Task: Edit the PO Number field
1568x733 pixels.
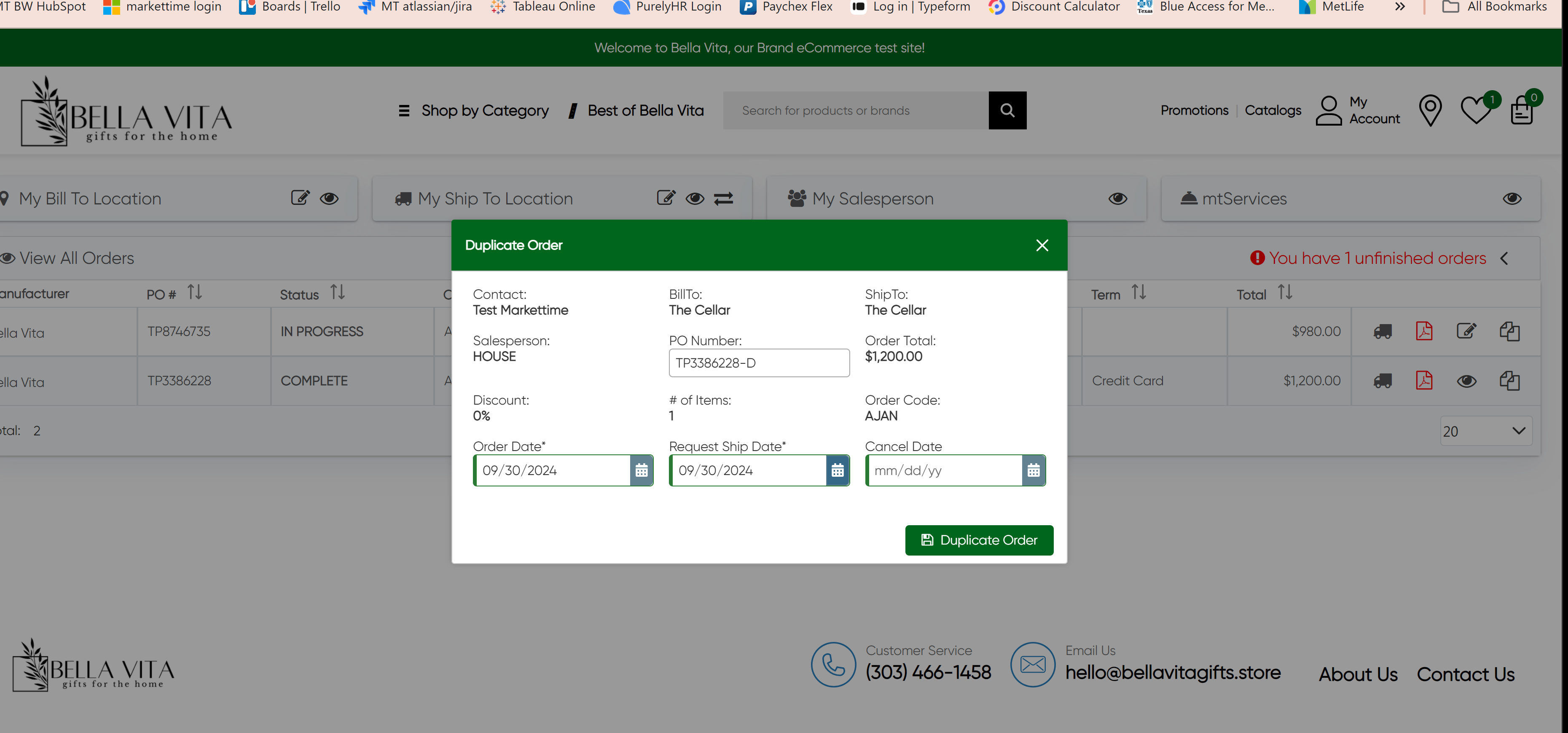Action: point(759,363)
